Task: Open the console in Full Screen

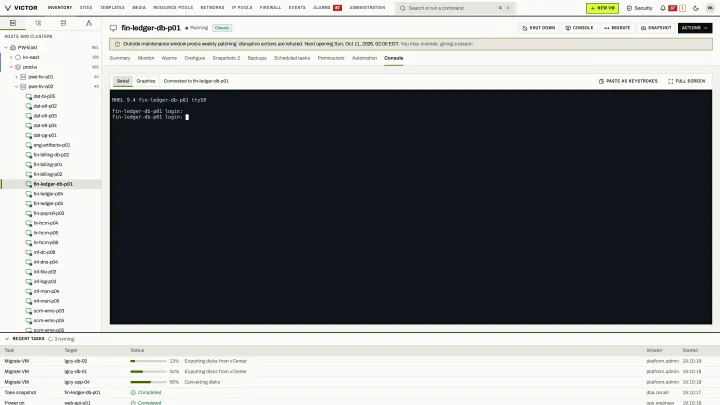Action: (686, 81)
